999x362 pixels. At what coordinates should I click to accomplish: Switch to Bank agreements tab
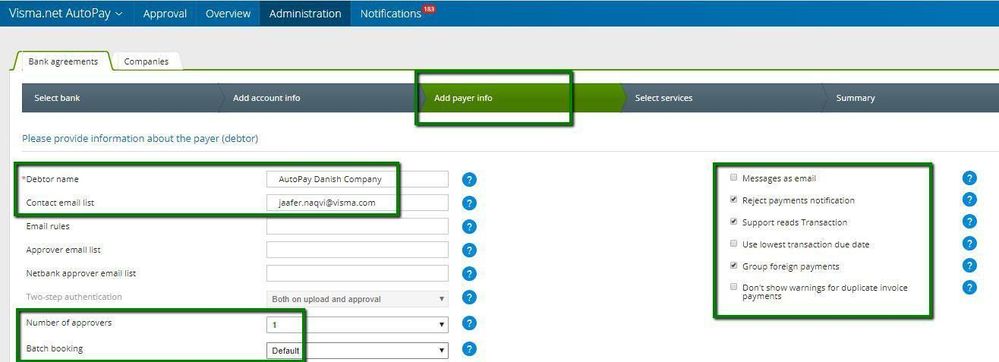coord(63,62)
